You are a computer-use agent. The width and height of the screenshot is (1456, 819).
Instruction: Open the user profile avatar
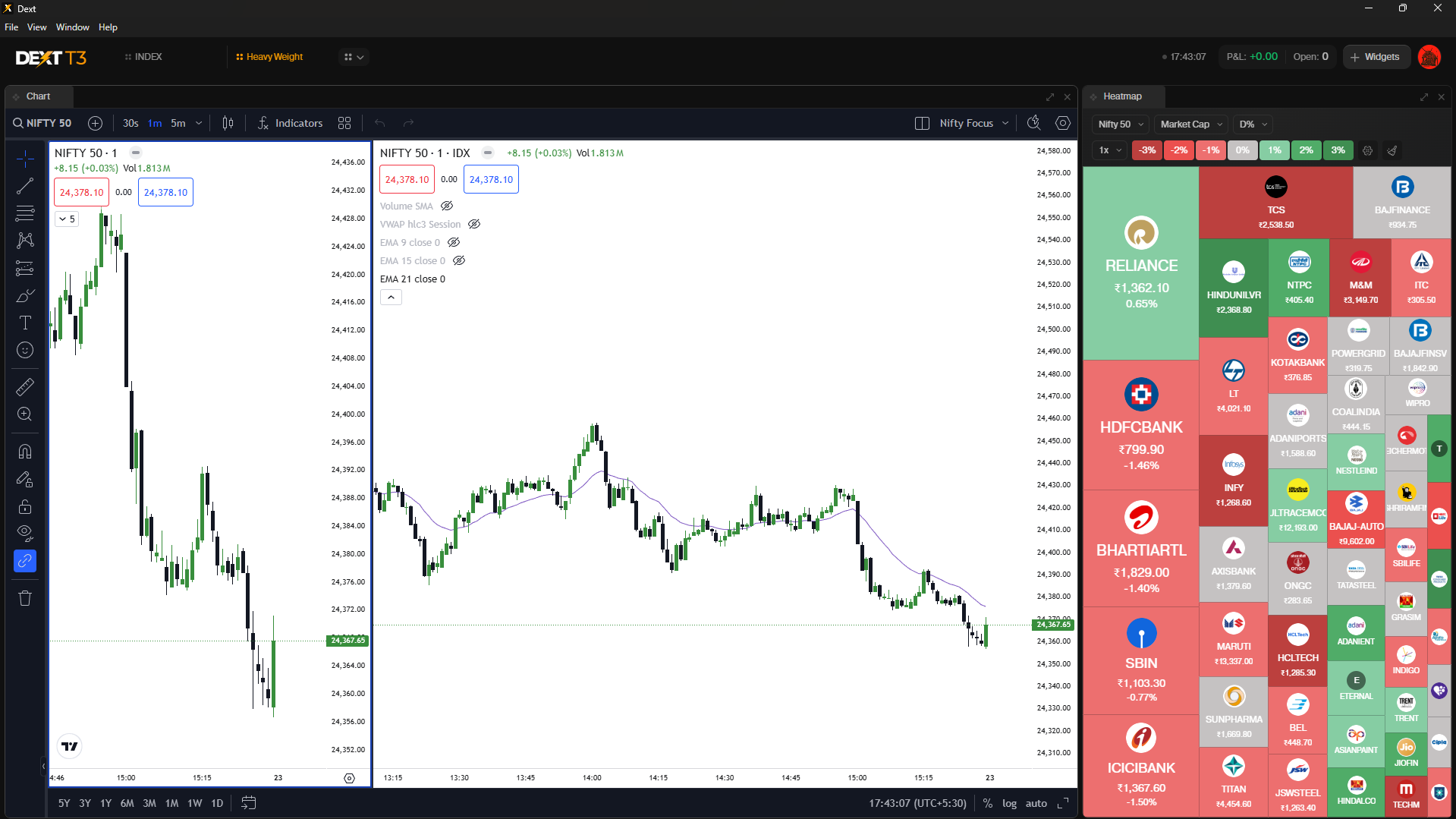(1429, 57)
